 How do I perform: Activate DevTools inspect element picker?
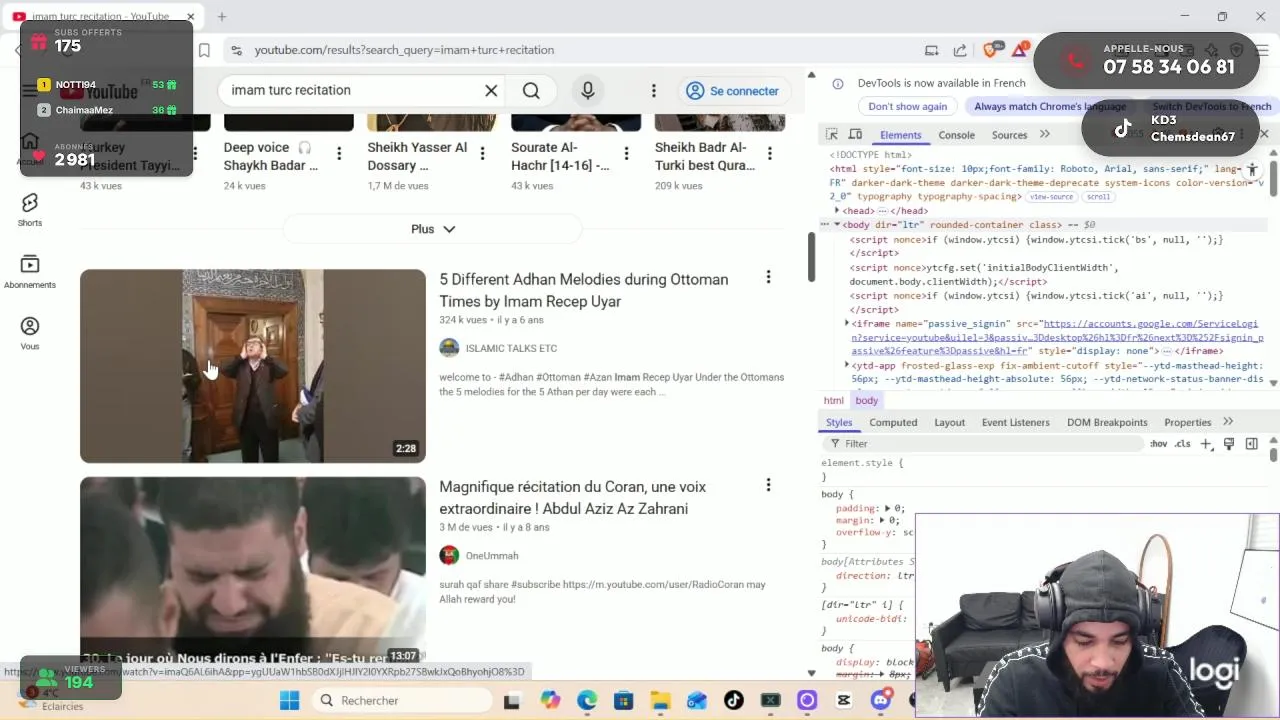[x=832, y=134]
